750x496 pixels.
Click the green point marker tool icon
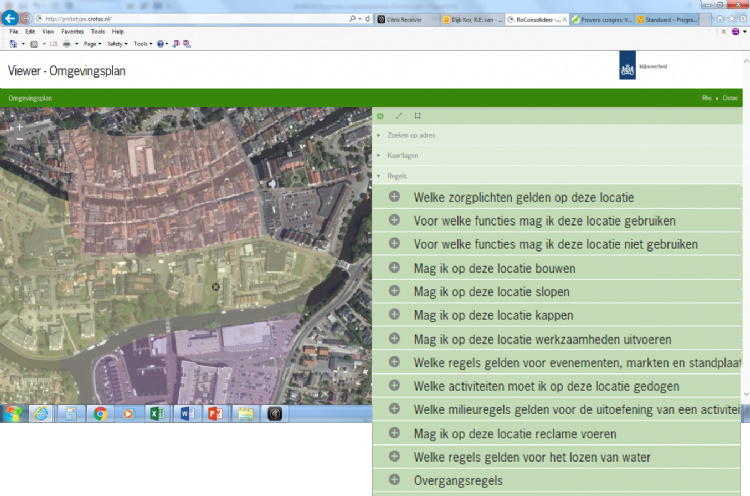[380, 116]
